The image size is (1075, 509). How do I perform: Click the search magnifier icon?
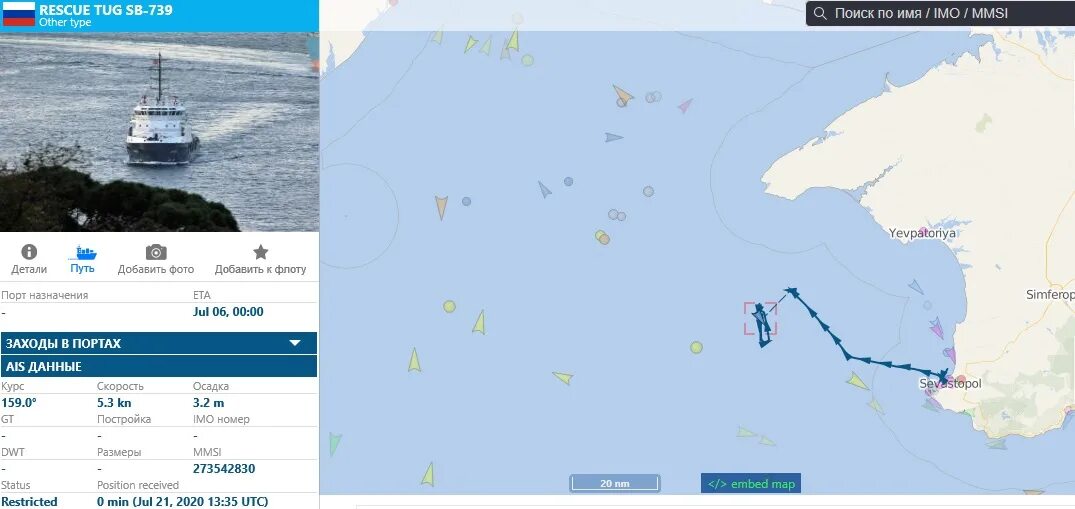[819, 14]
